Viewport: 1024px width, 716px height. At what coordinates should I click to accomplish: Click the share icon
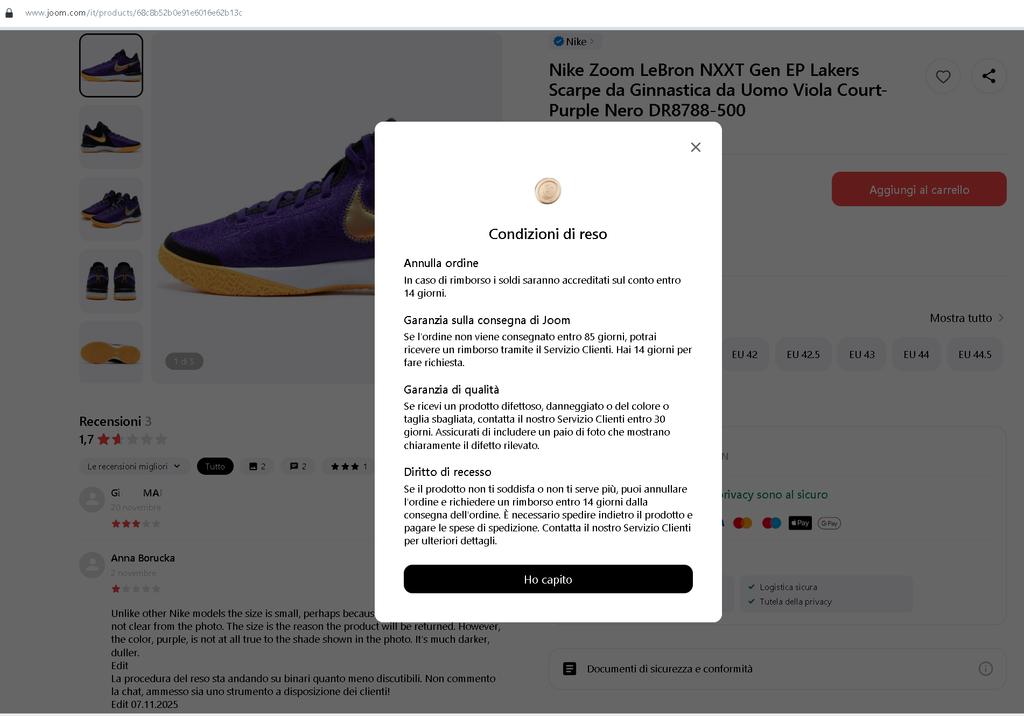click(x=989, y=76)
